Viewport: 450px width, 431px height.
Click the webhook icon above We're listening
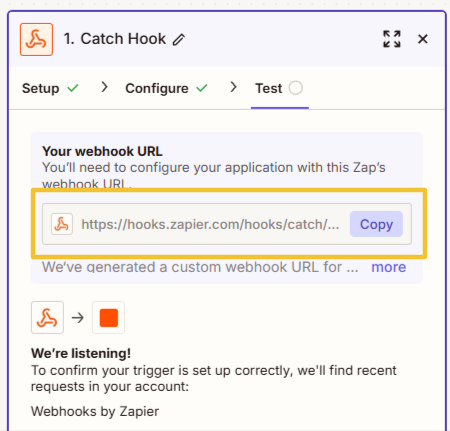click(47, 317)
